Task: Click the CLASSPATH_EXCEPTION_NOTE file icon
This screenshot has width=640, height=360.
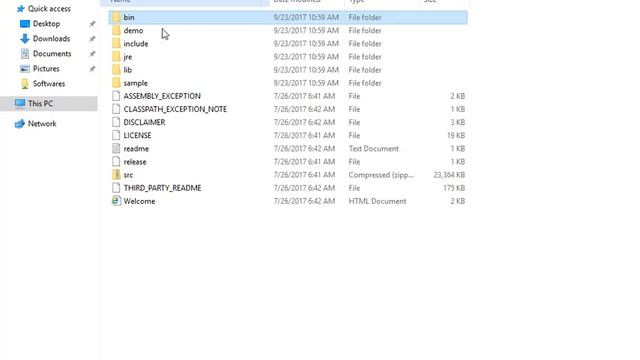Action: pos(116,109)
